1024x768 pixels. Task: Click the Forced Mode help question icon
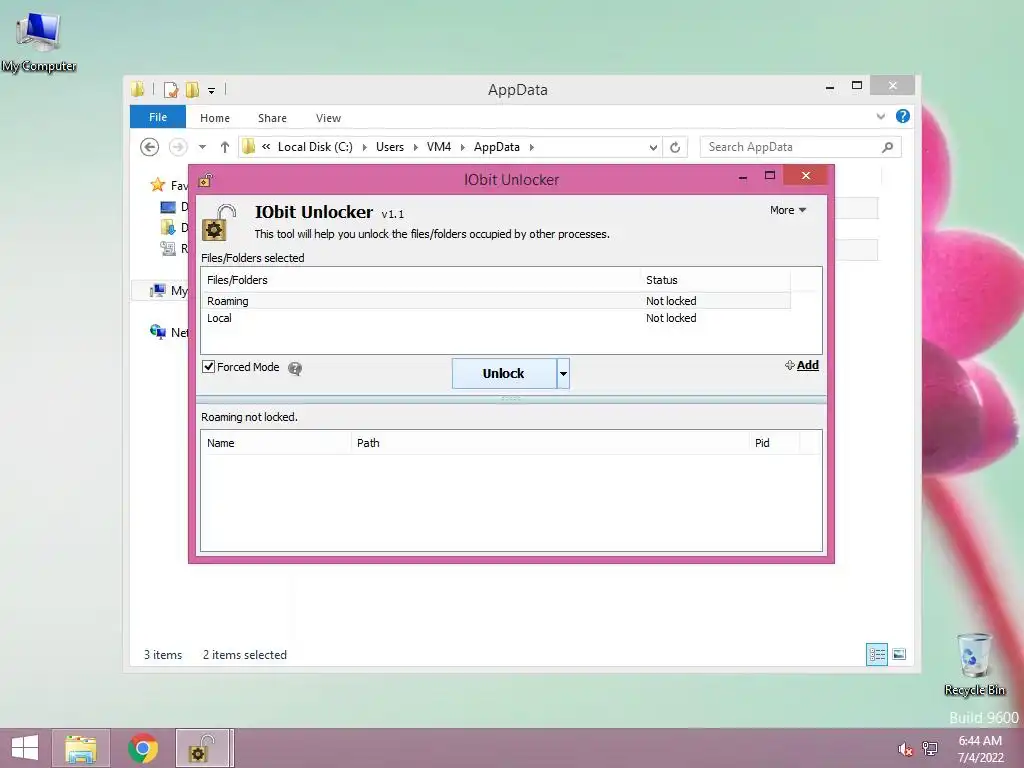click(x=295, y=368)
